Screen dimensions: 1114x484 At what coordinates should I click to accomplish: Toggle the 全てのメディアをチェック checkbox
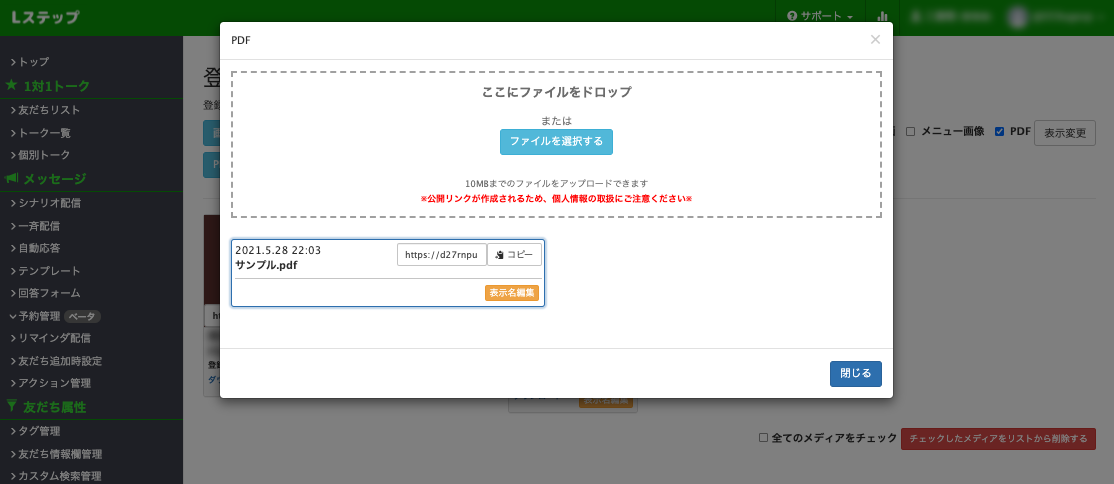(763, 438)
